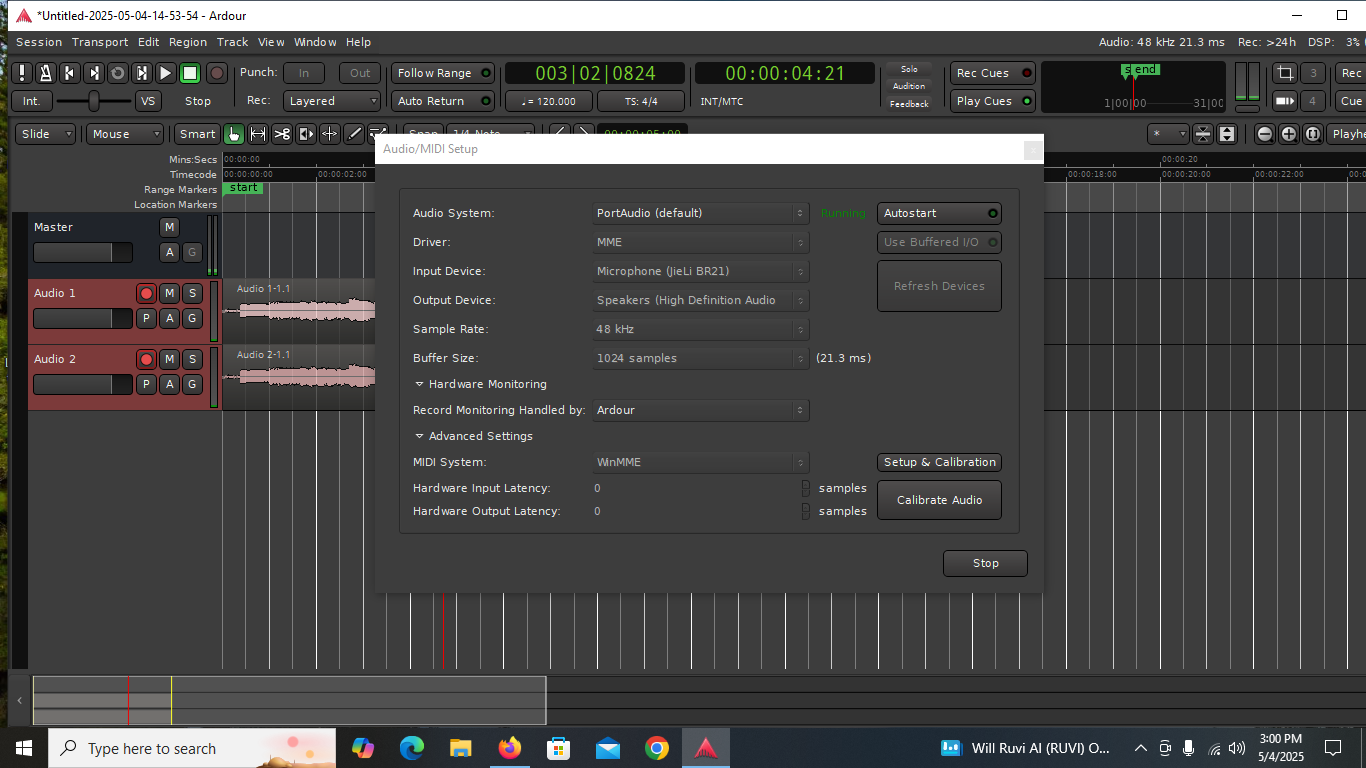Toggle the loop playback icon
Image resolution: width=1366 pixels, height=768 pixels.
pos(118,73)
